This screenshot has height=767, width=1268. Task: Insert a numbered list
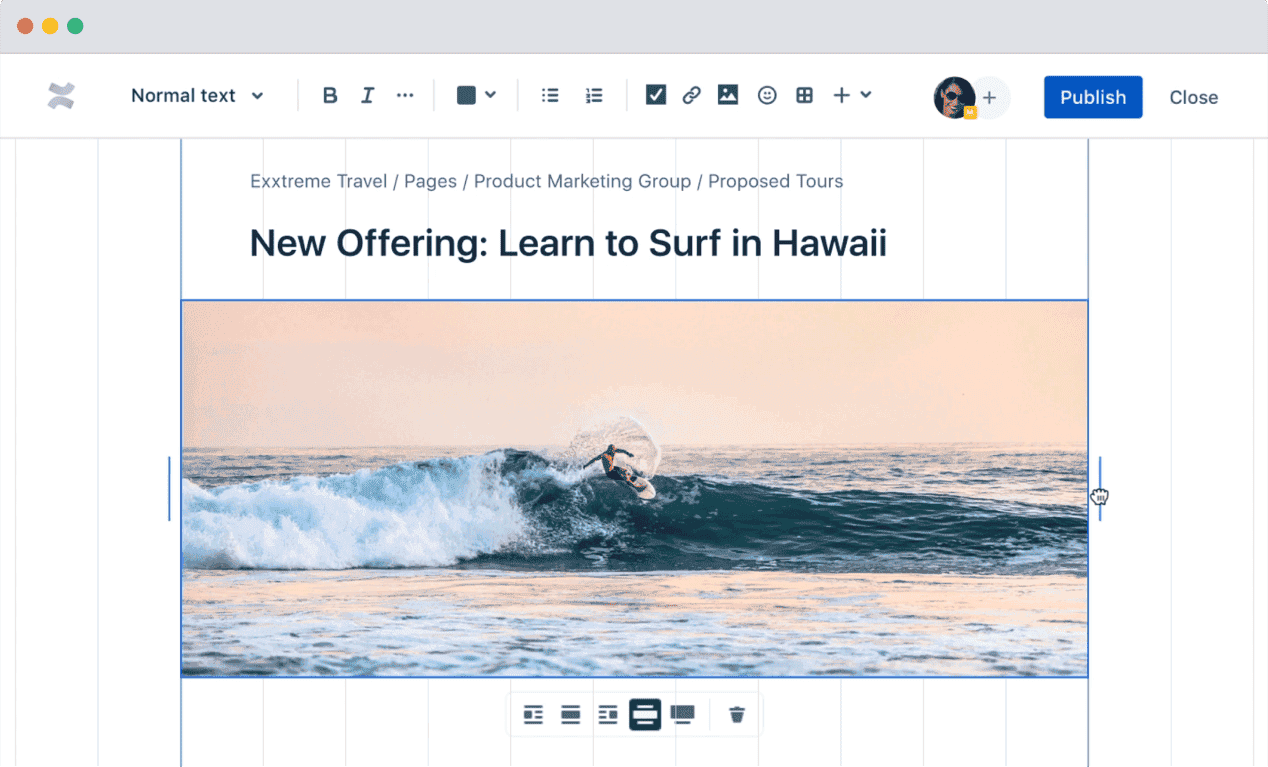click(594, 96)
